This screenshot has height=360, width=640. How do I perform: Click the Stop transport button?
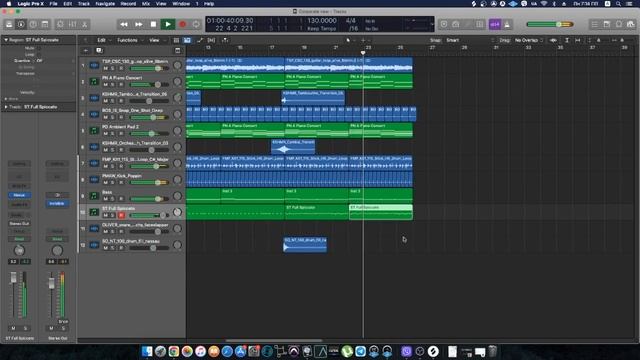(x=153, y=24)
